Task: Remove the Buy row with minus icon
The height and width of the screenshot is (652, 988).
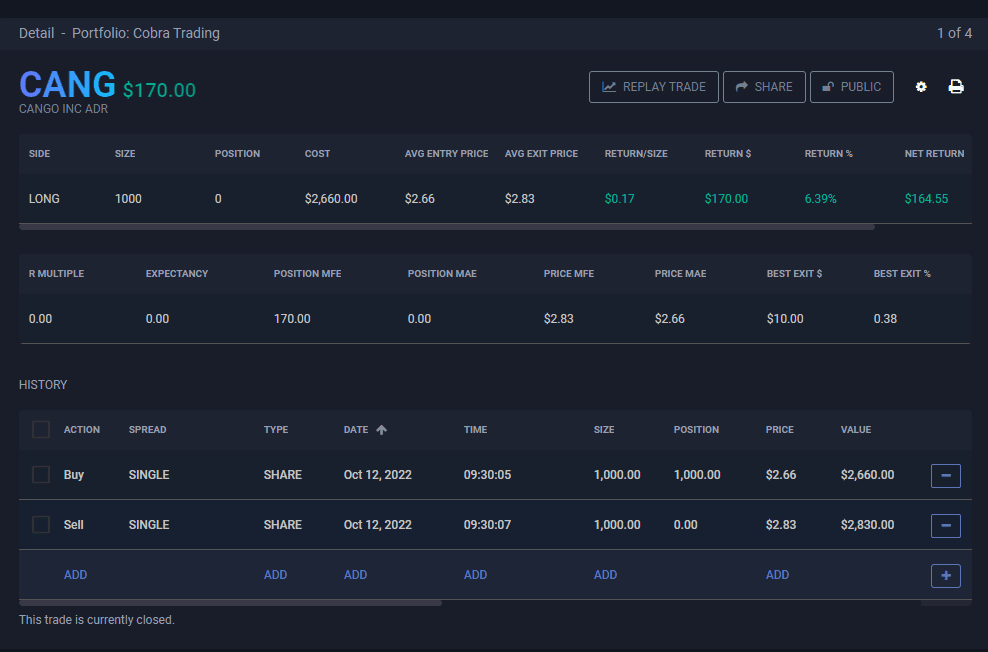Action: pos(945,475)
